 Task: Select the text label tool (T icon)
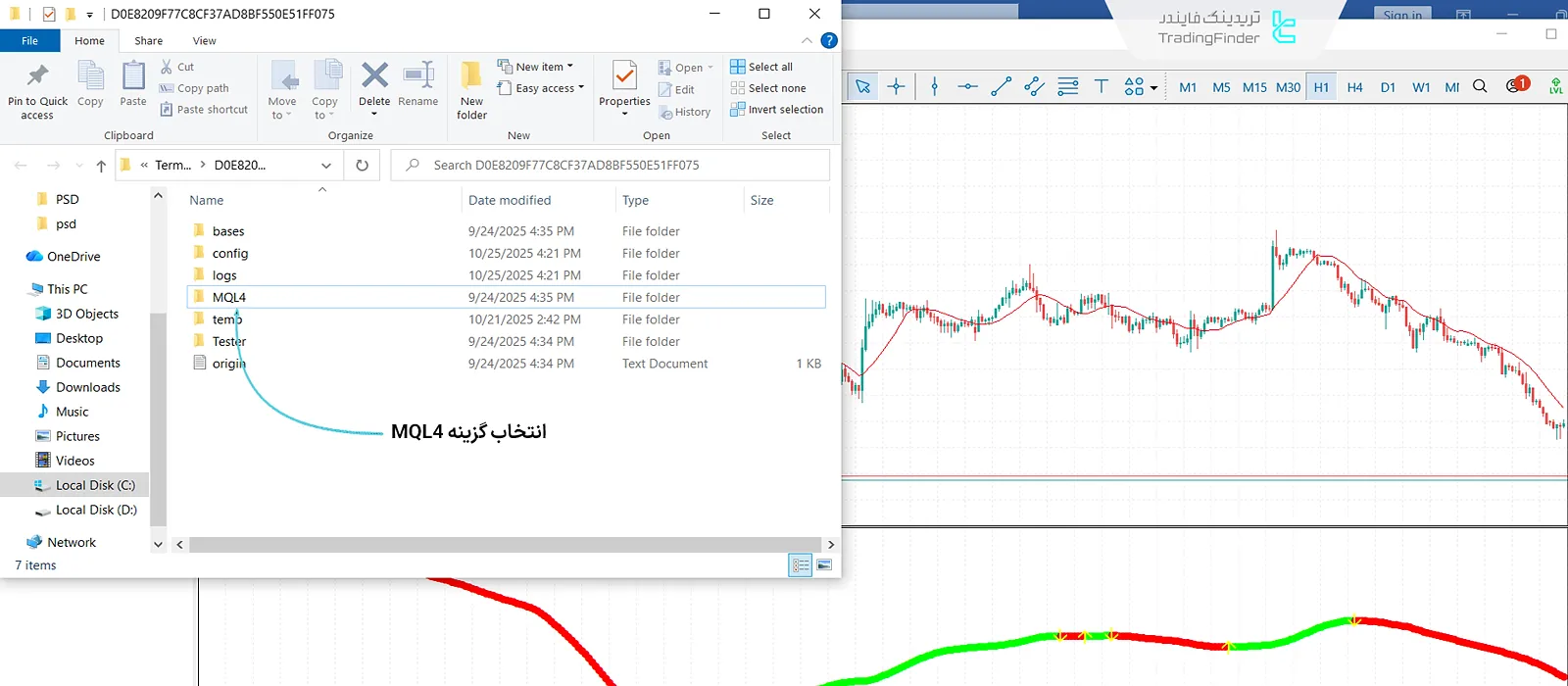pos(1102,86)
